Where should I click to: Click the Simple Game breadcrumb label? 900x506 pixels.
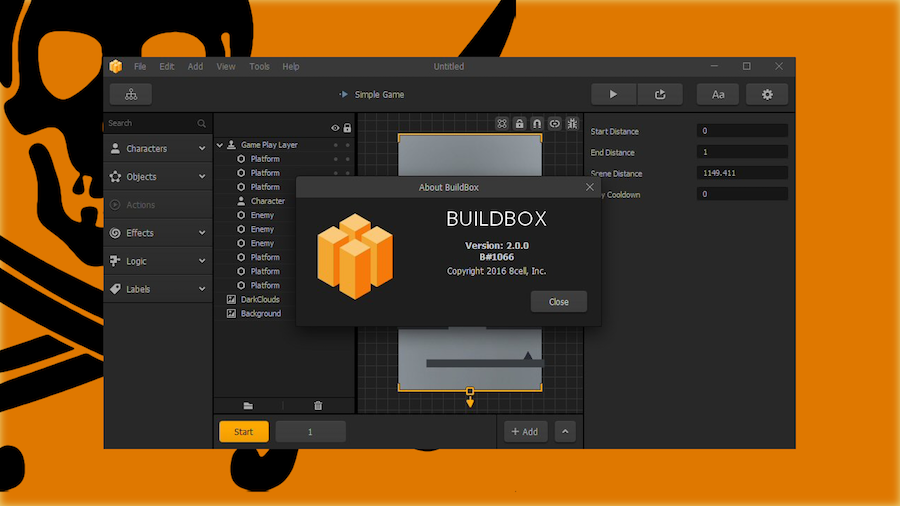click(x=379, y=95)
